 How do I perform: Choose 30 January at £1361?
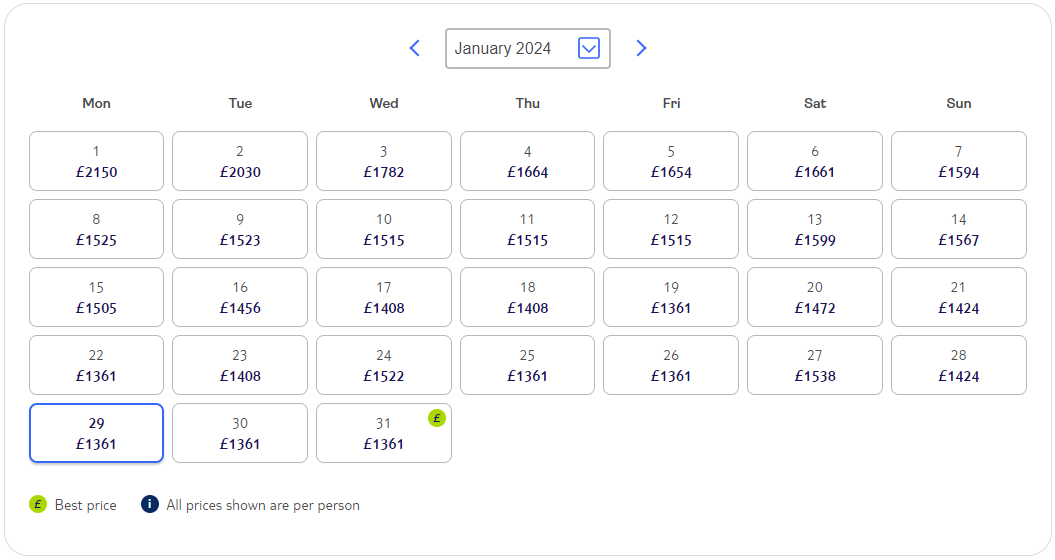point(240,433)
